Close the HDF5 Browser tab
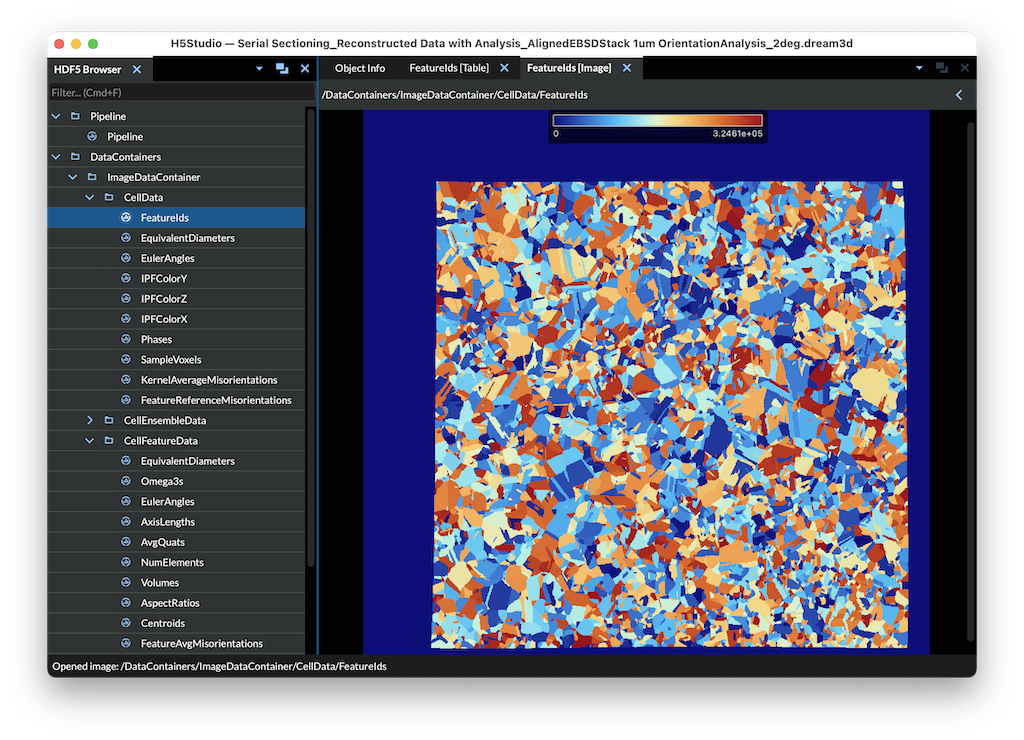 (x=137, y=70)
